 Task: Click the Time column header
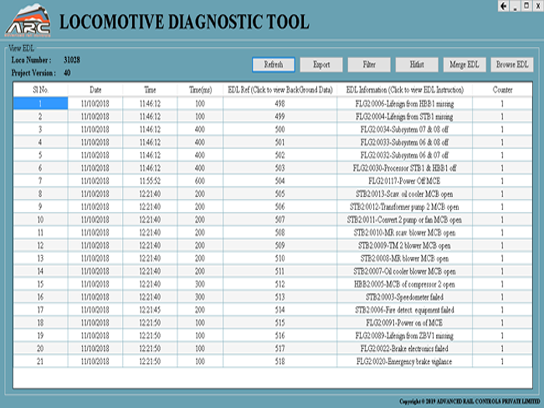(150, 90)
